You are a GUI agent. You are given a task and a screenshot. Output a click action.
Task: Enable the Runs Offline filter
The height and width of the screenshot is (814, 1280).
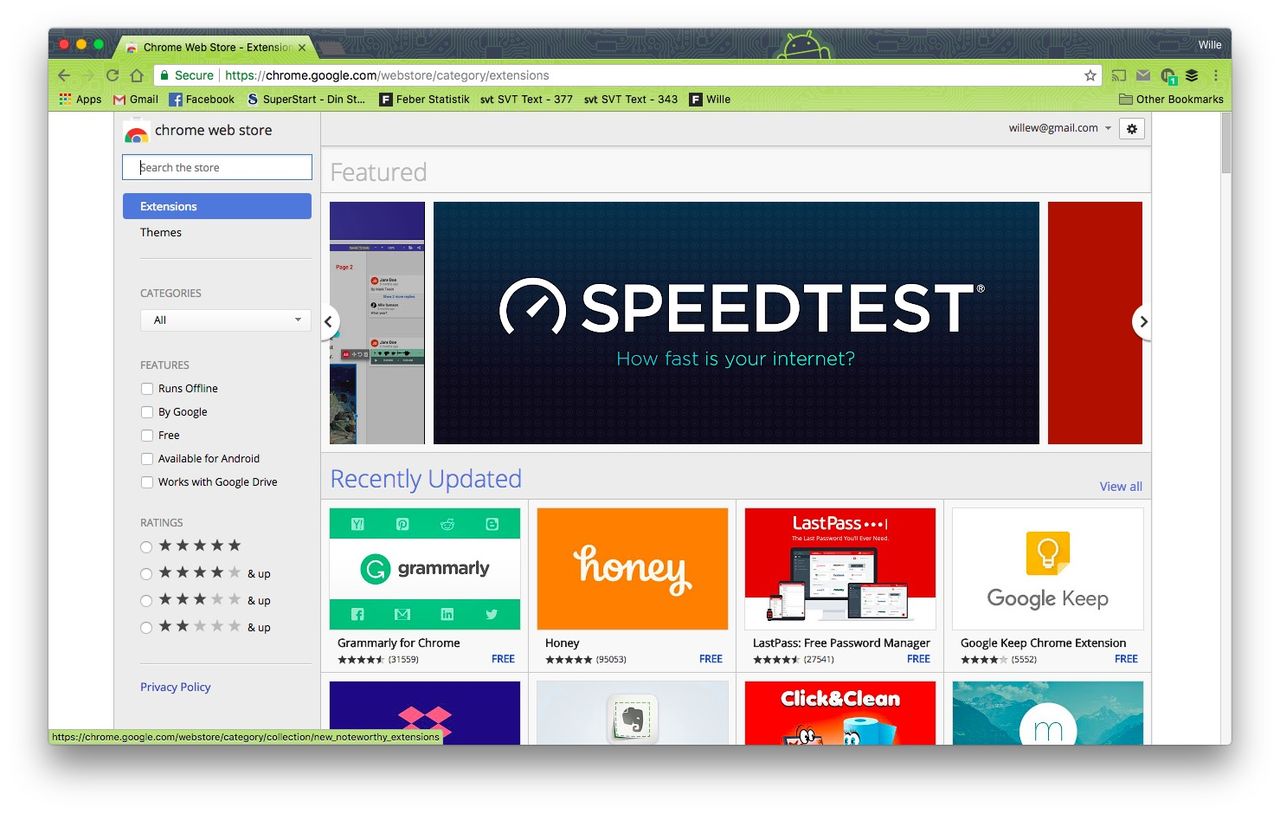[147, 388]
